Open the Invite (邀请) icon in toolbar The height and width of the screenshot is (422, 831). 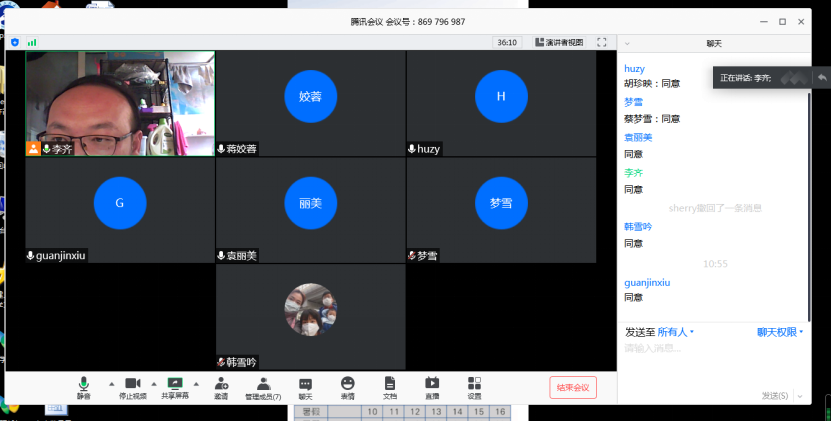(220, 386)
